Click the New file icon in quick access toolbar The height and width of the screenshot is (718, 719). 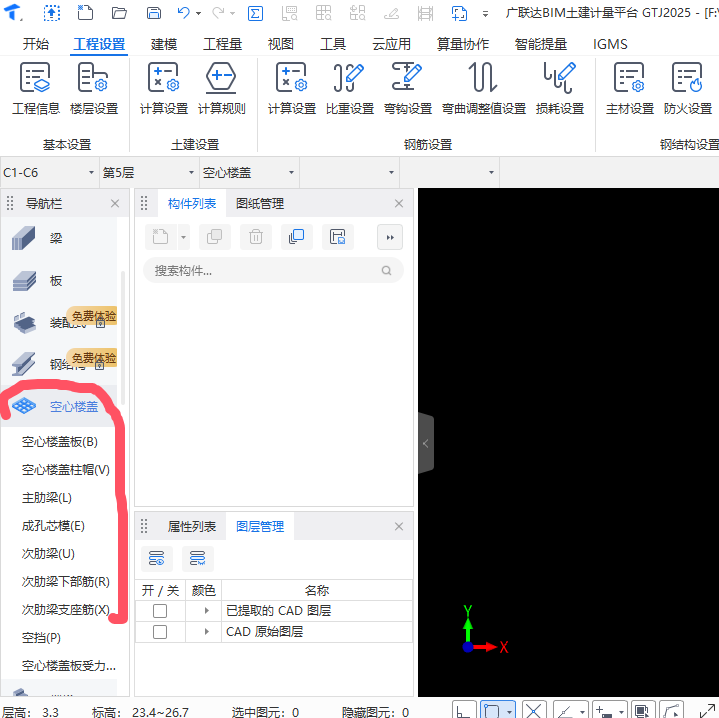click(x=85, y=12)
